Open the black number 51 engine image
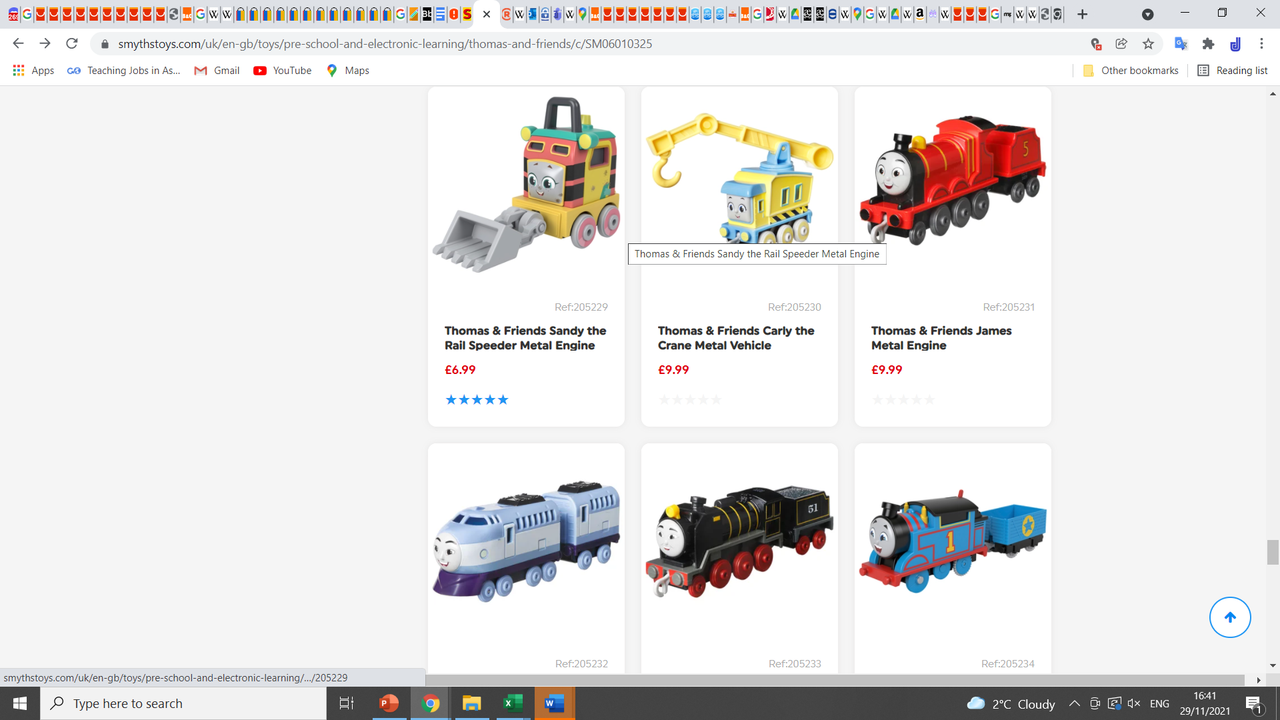 (740, 541)
